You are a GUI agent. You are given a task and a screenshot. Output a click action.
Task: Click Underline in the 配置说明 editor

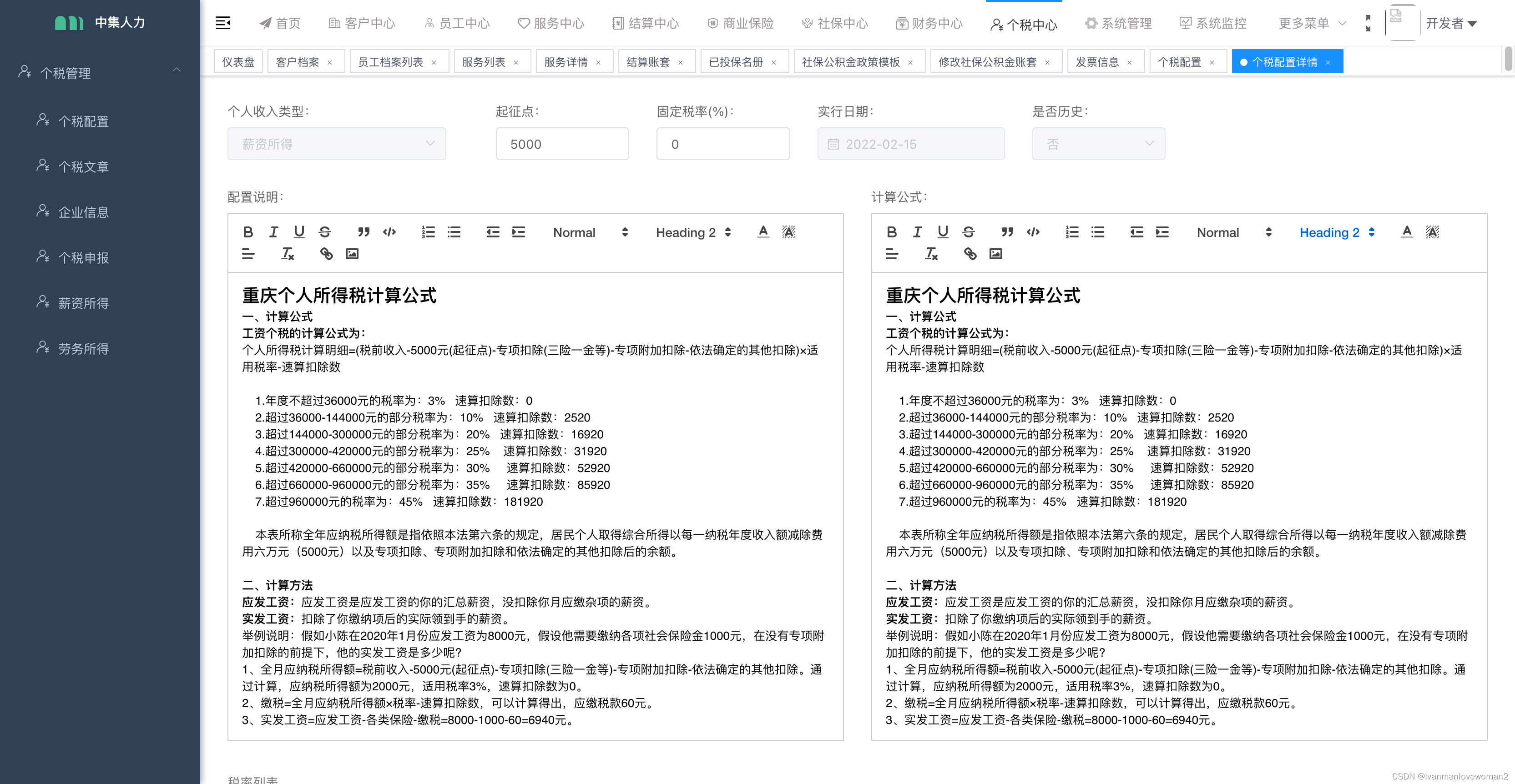click(x=299, y=232)
